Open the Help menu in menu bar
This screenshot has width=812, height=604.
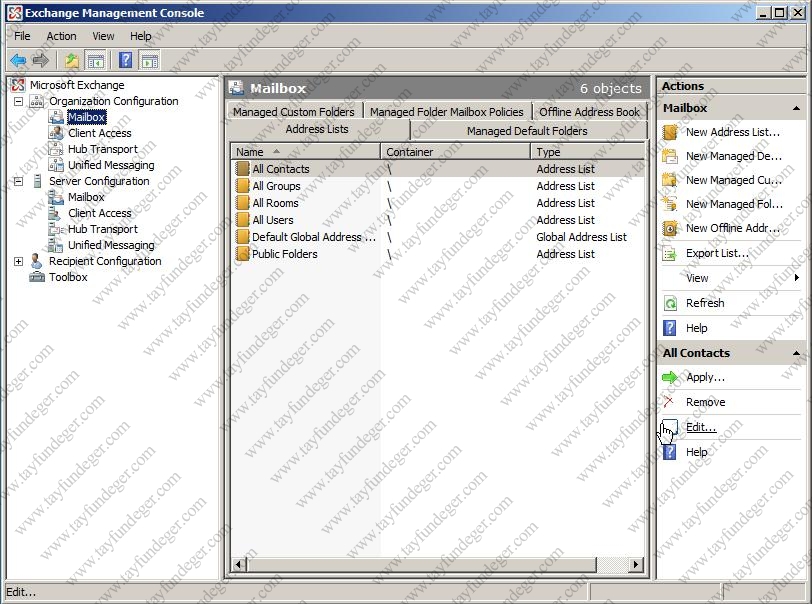point(140,36)
